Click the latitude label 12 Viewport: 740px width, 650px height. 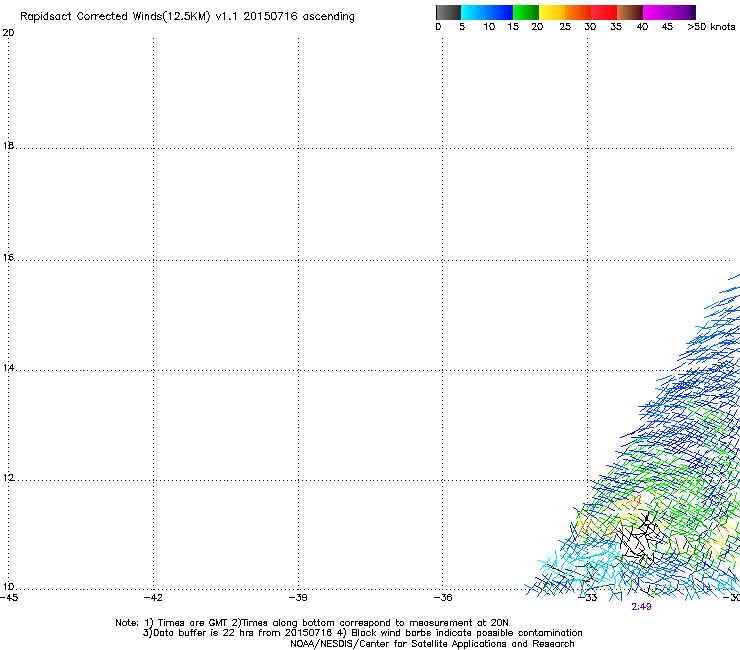[8, 477]
